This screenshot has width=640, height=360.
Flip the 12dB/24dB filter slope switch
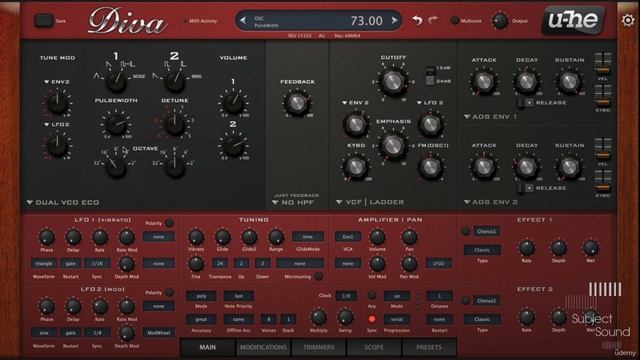[x=430, y=76]
